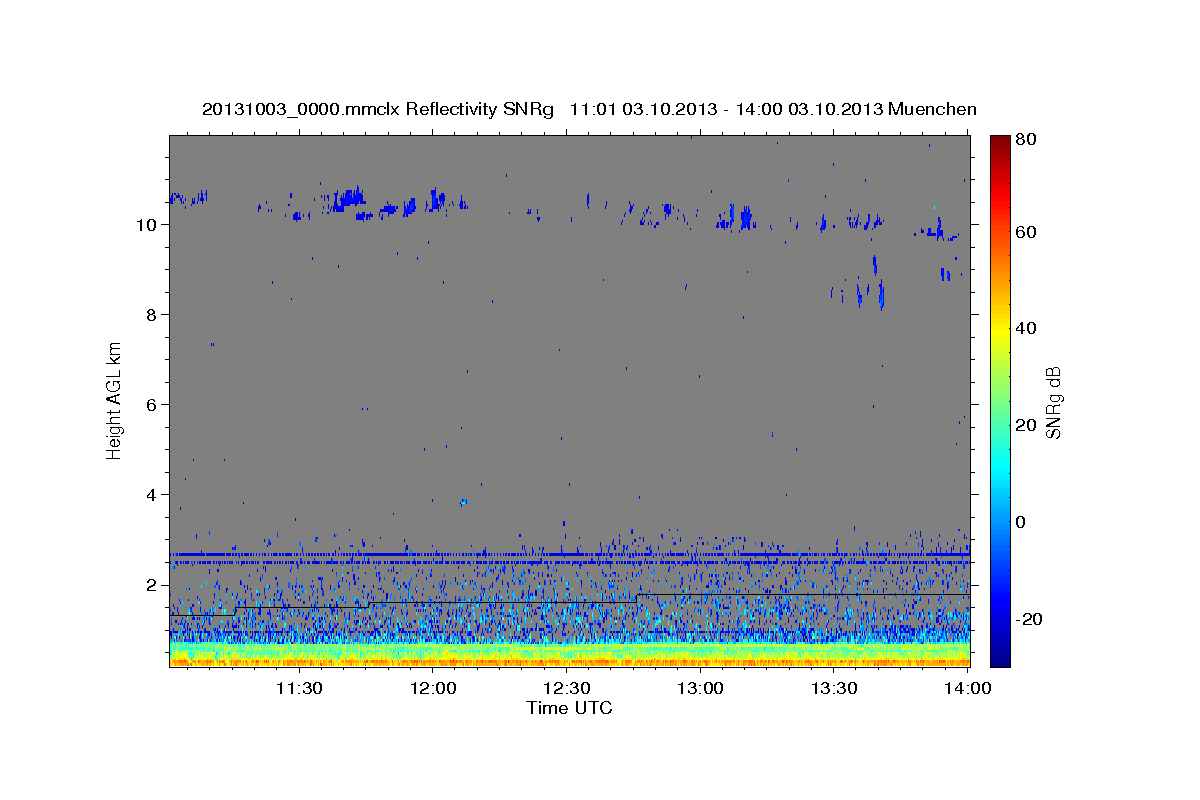Select the 14:00 time tick label
The width and height of the screenshot is (1200, 800).
pyautogui.click(x=968, y=688)
